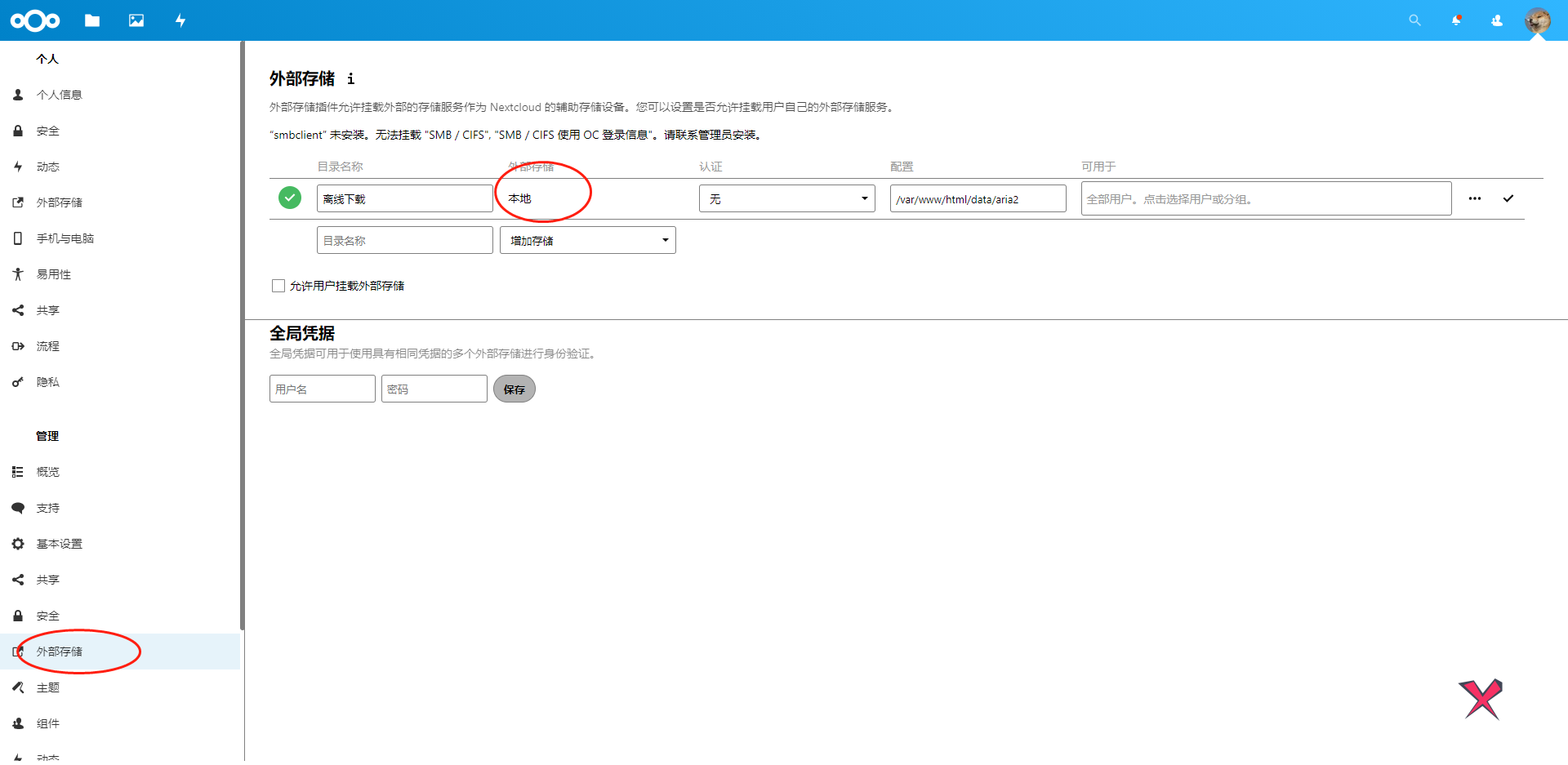Viewport: 1568px width, 765px height.
Task: Click the 全部用户 user or group selector field
Action: pyautogui.click(x=1267, y=198)
